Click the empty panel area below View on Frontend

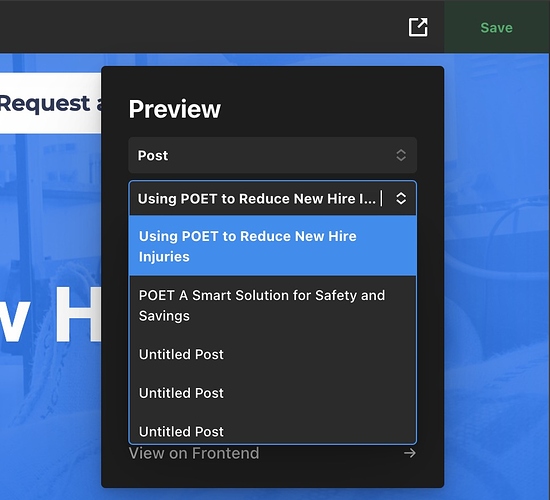[x=273, y=474]
